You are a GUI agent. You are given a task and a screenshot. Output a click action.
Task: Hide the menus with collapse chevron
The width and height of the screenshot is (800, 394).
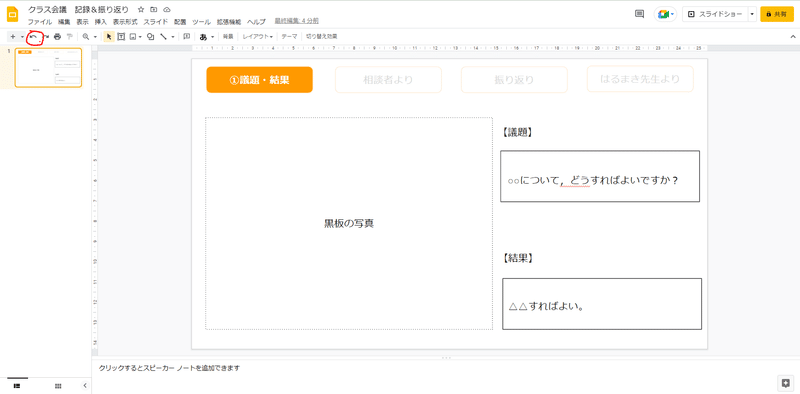[x=793, y=37]
